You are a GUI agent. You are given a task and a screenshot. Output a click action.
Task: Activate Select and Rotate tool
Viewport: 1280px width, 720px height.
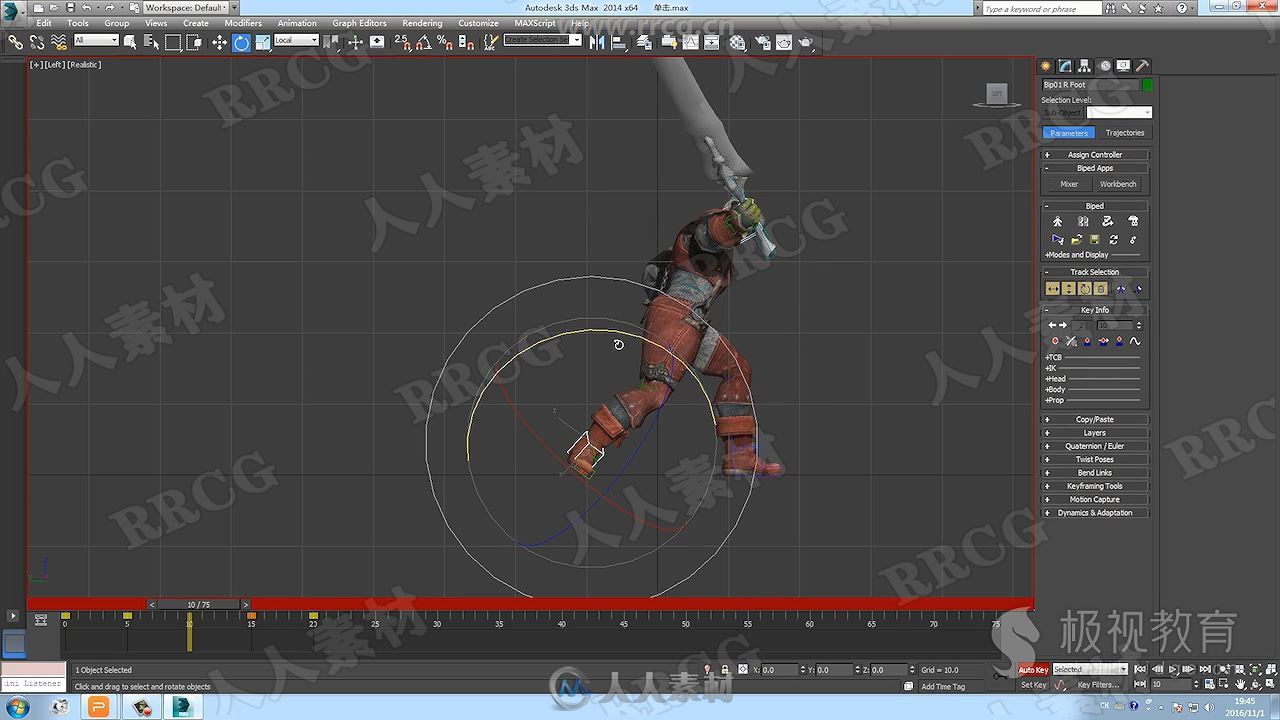click(x=241, y=42)
